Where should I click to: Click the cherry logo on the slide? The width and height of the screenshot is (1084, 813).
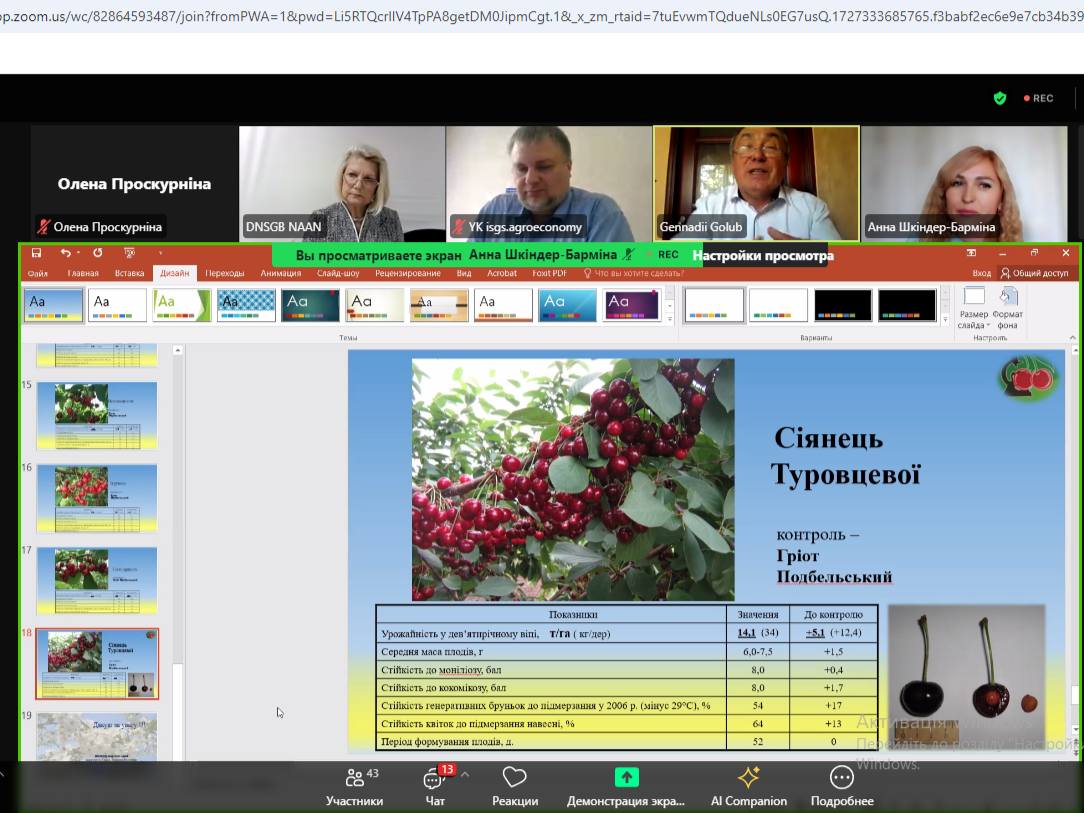(1028, 377)
